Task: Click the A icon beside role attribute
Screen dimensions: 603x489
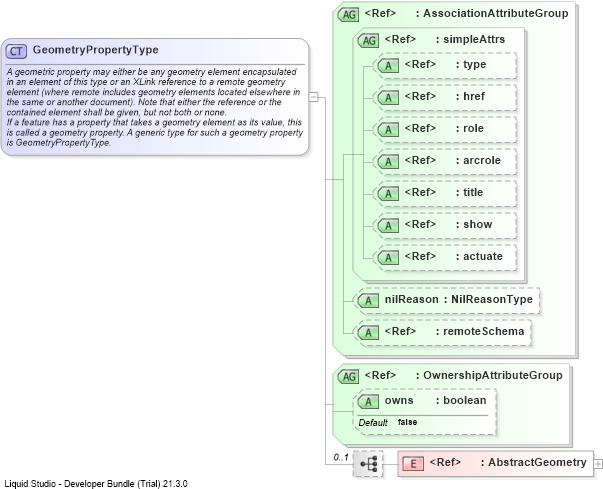Action: pyautogui.click(x=388, y=130)
